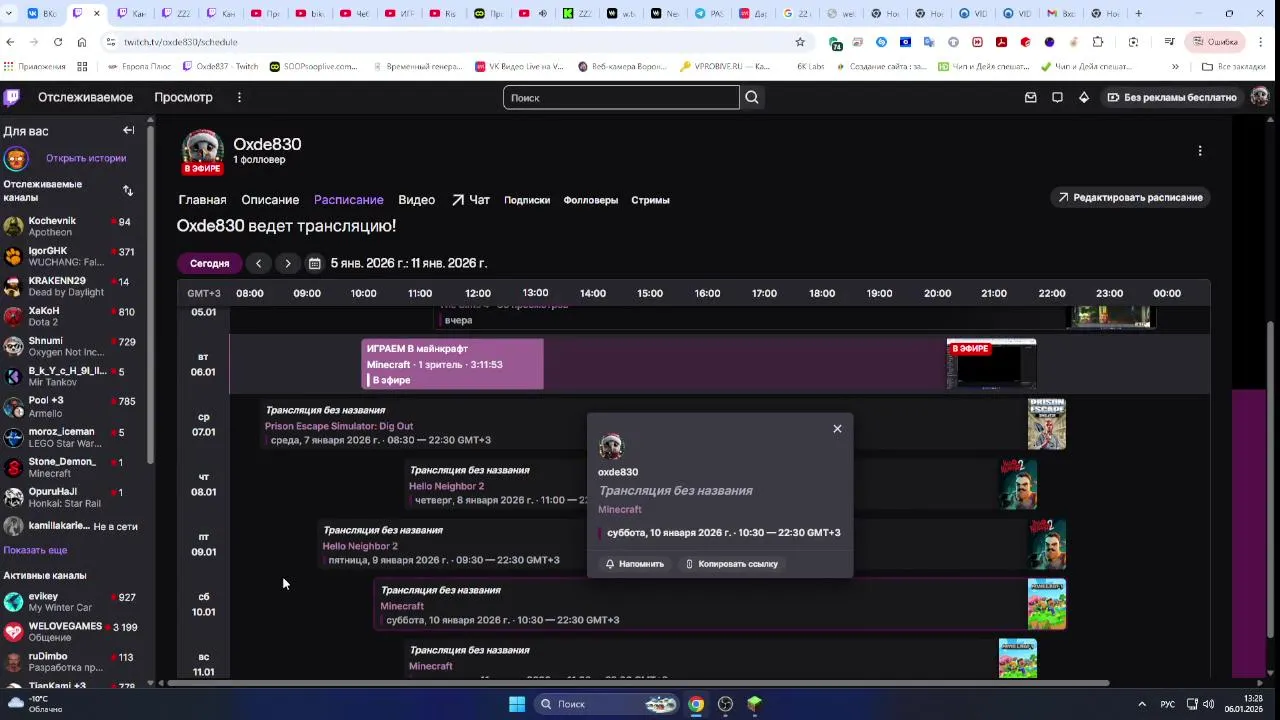Bookmark page with the star icon
The width and height of the screenshot is (1280, 720).
pos(800,42)
